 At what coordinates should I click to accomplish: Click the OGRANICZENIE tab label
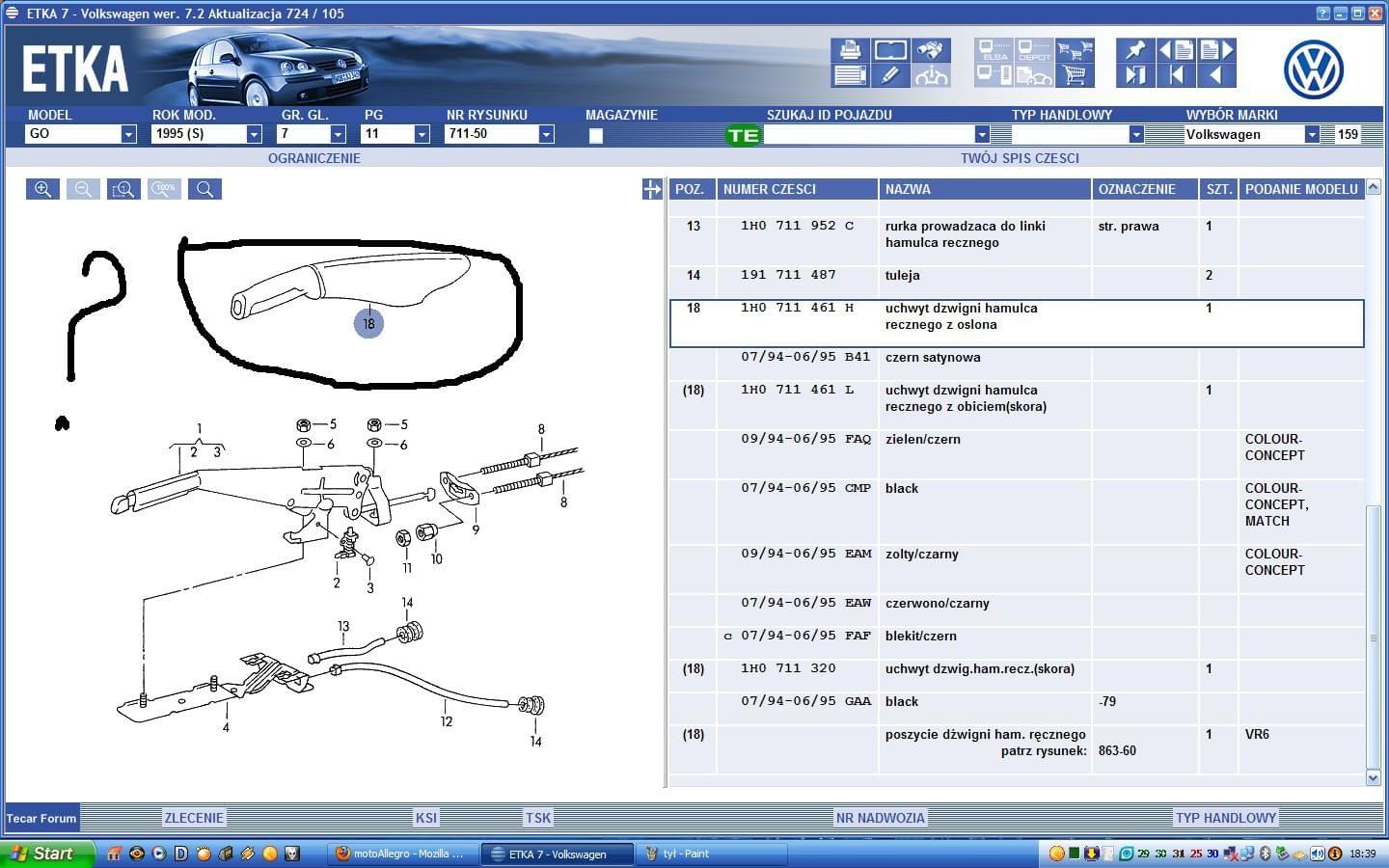[314, 158]
